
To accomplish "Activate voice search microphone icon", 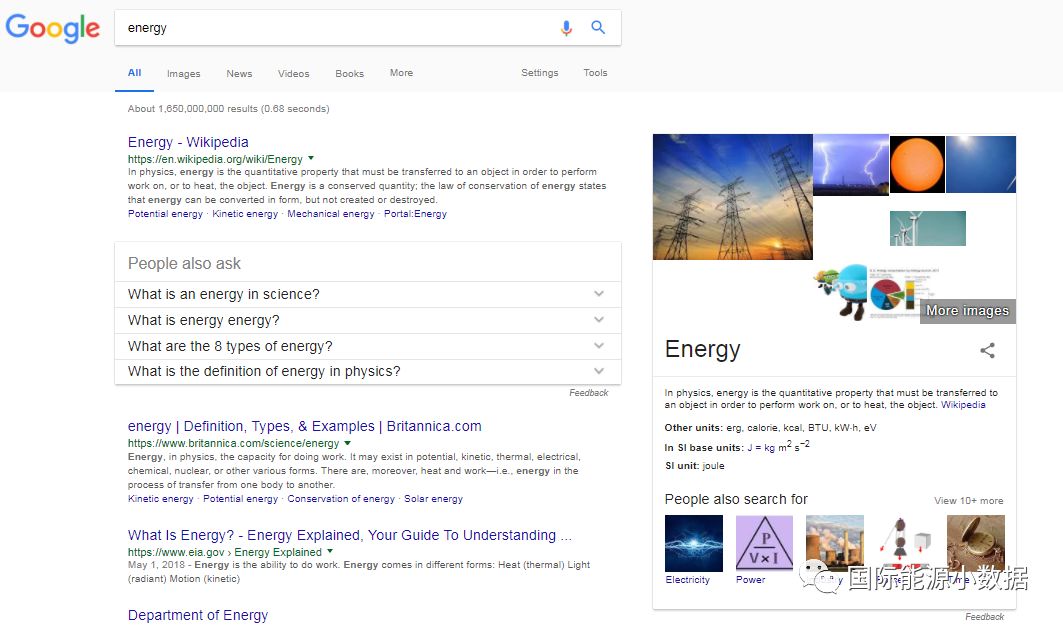I will coord(566,28).
